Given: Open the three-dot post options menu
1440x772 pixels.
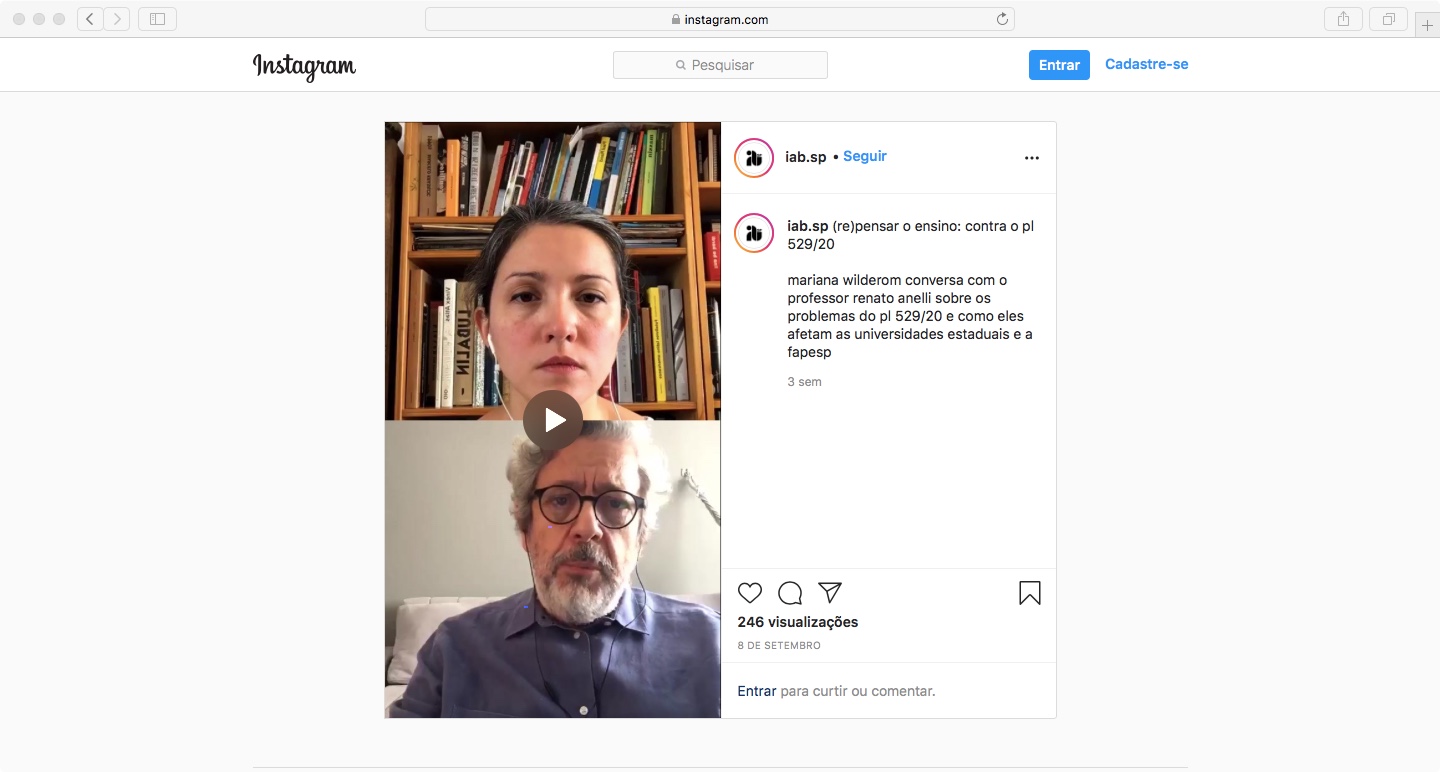Looking at the screenshot, I should [x=1032, y=158].
